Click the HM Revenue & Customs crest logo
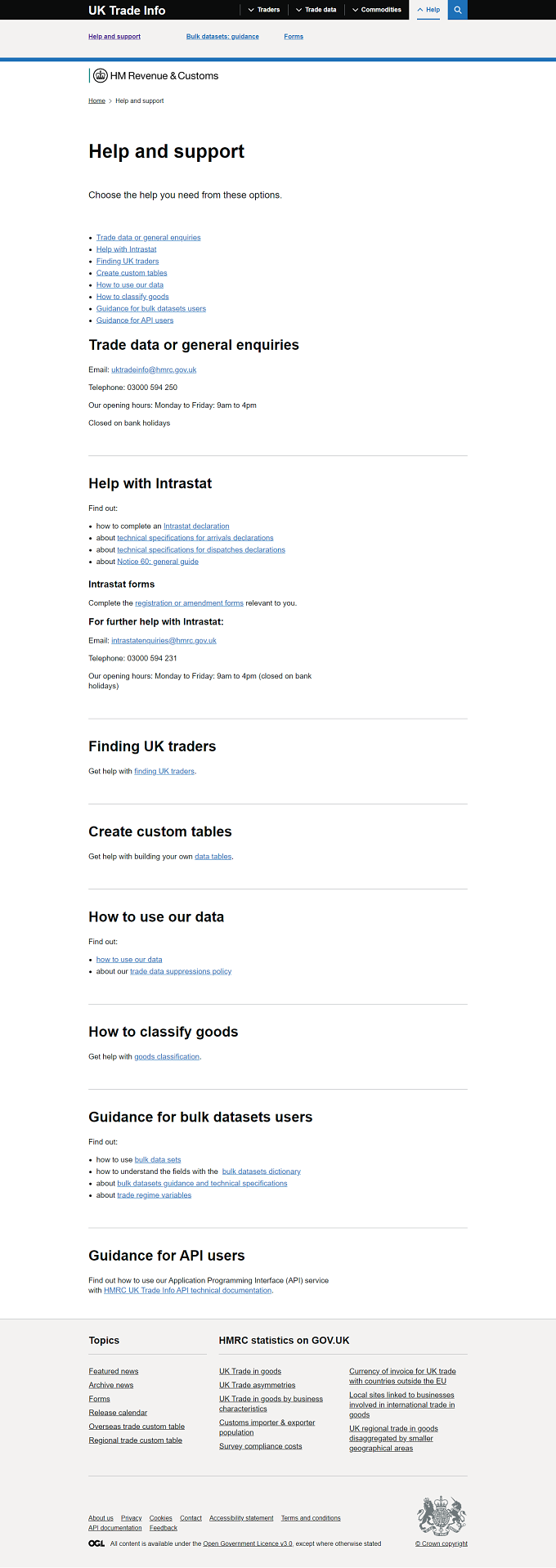The image size is (556, 1568). pyautogui.click(x=101, y=75)
